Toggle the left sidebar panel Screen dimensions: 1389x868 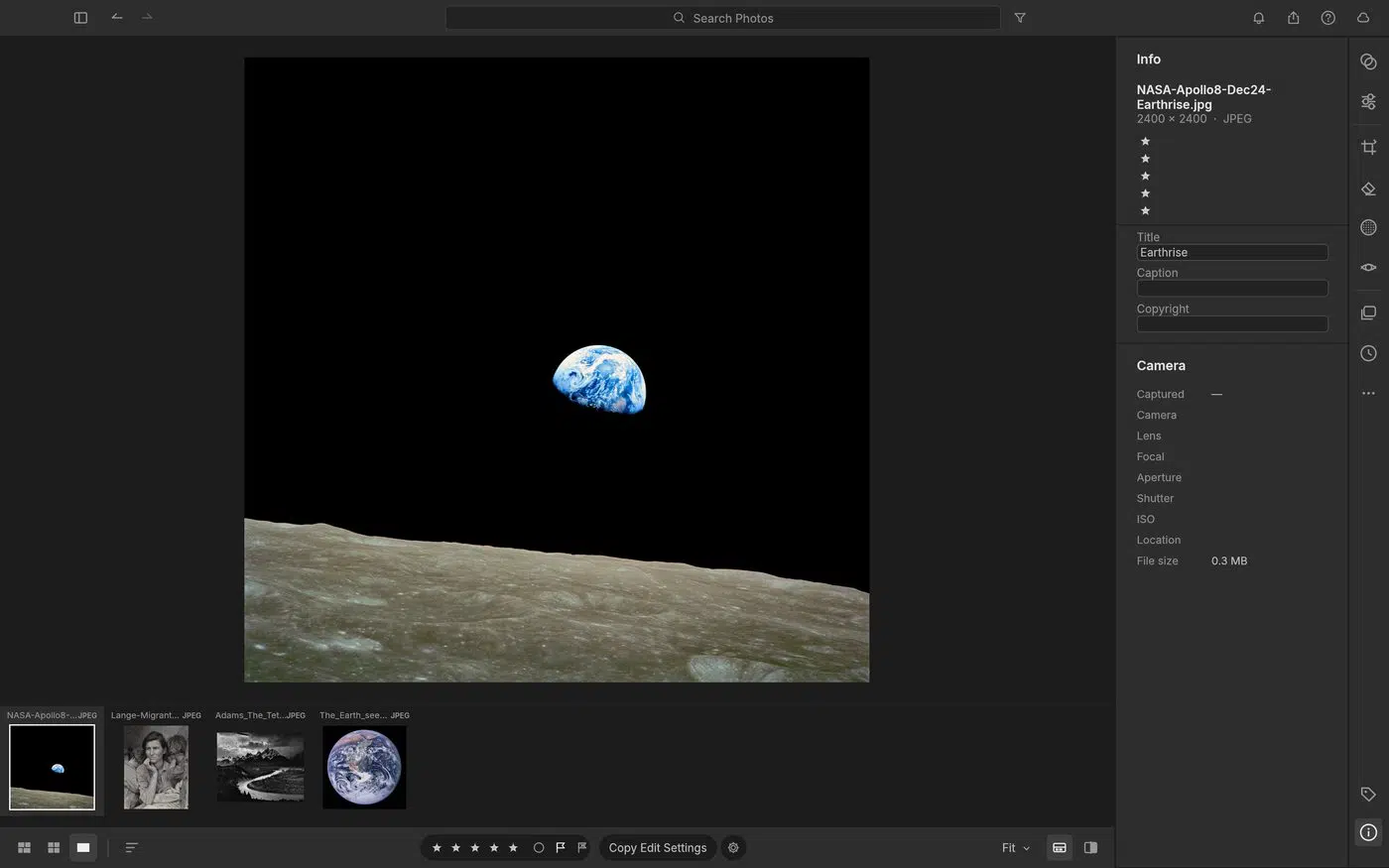80,18
